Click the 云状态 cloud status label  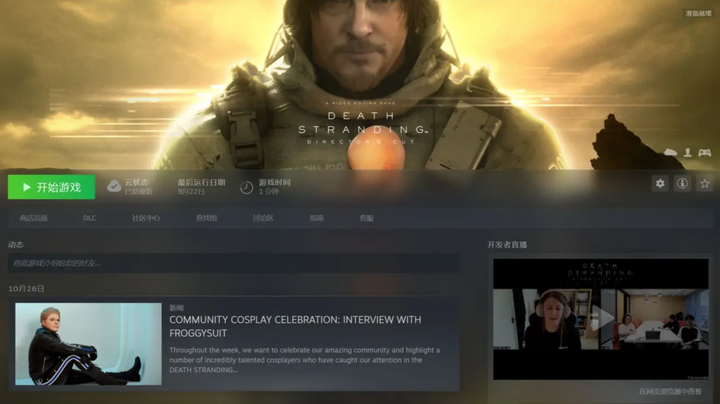click(136, 182)
